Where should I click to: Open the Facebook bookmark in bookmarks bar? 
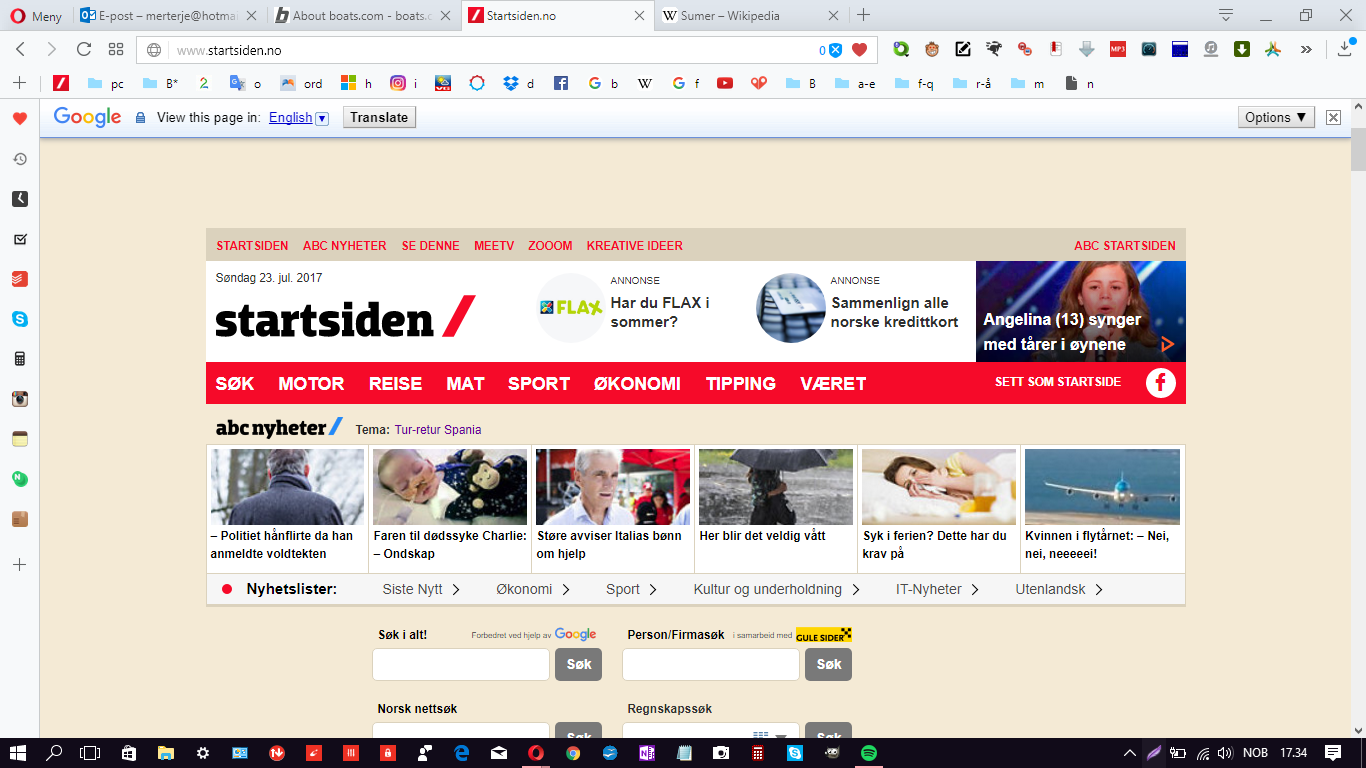point(561,84)
